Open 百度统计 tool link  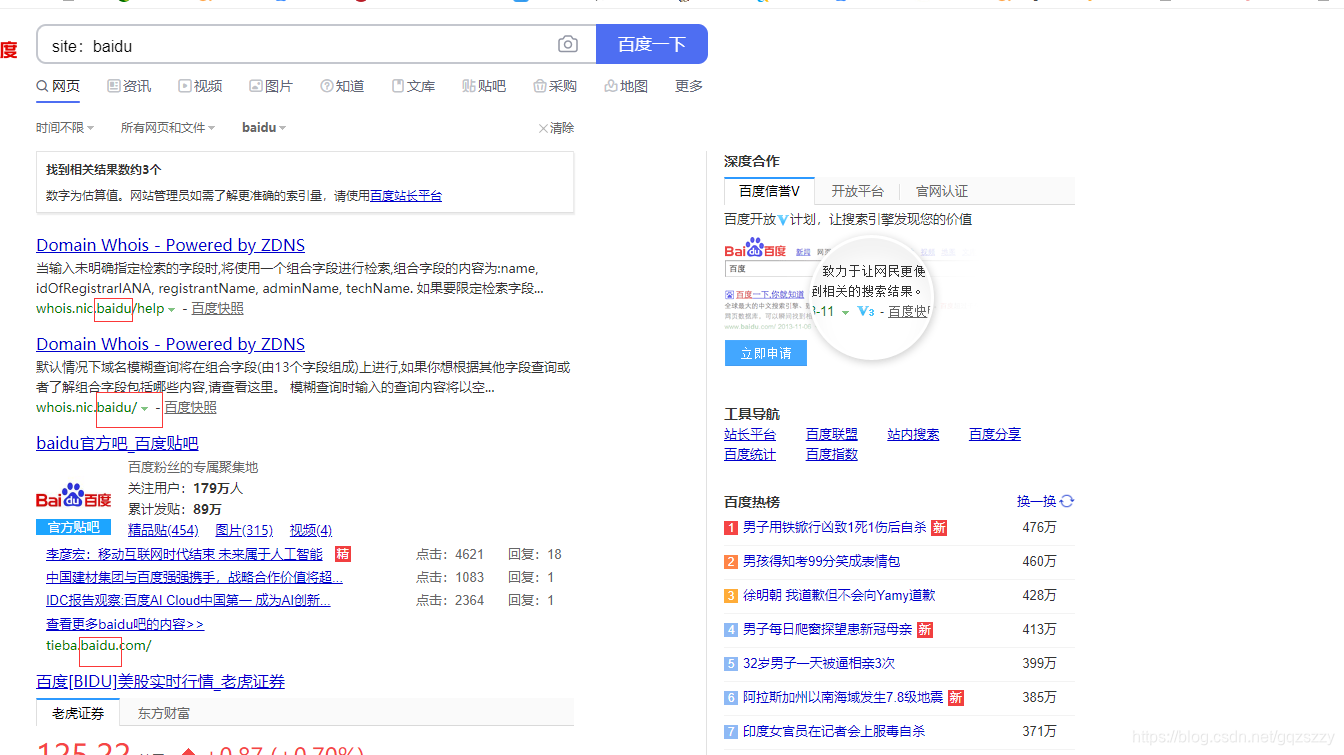750,454
